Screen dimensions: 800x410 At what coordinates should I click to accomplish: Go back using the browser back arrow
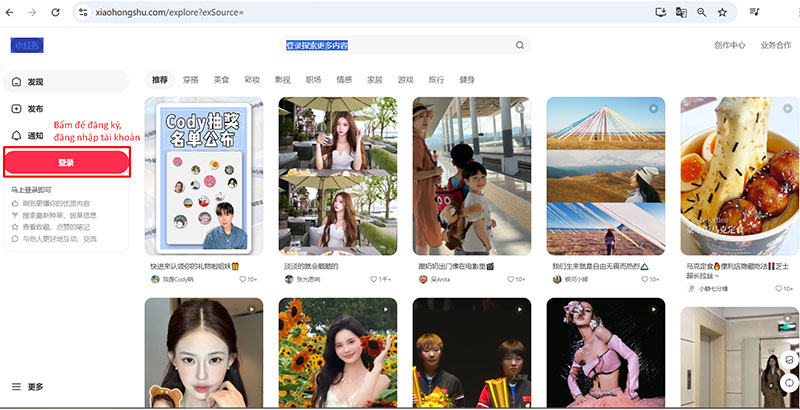9,12
